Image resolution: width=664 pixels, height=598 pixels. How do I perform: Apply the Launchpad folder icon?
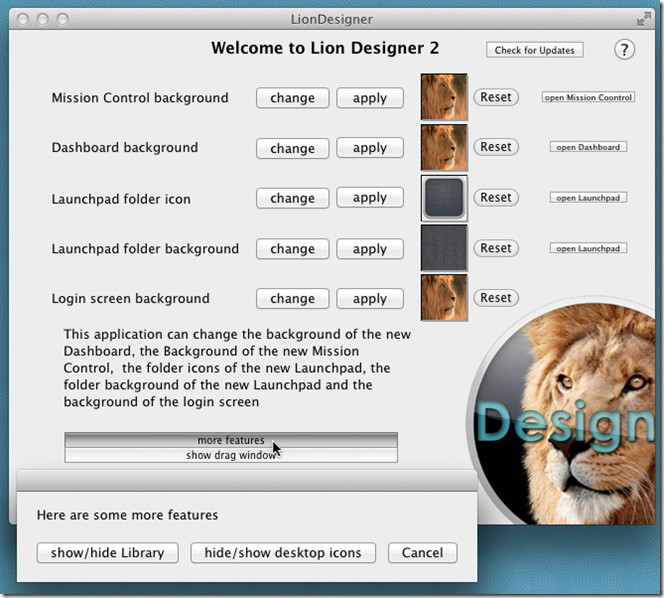tap(370, 197)
